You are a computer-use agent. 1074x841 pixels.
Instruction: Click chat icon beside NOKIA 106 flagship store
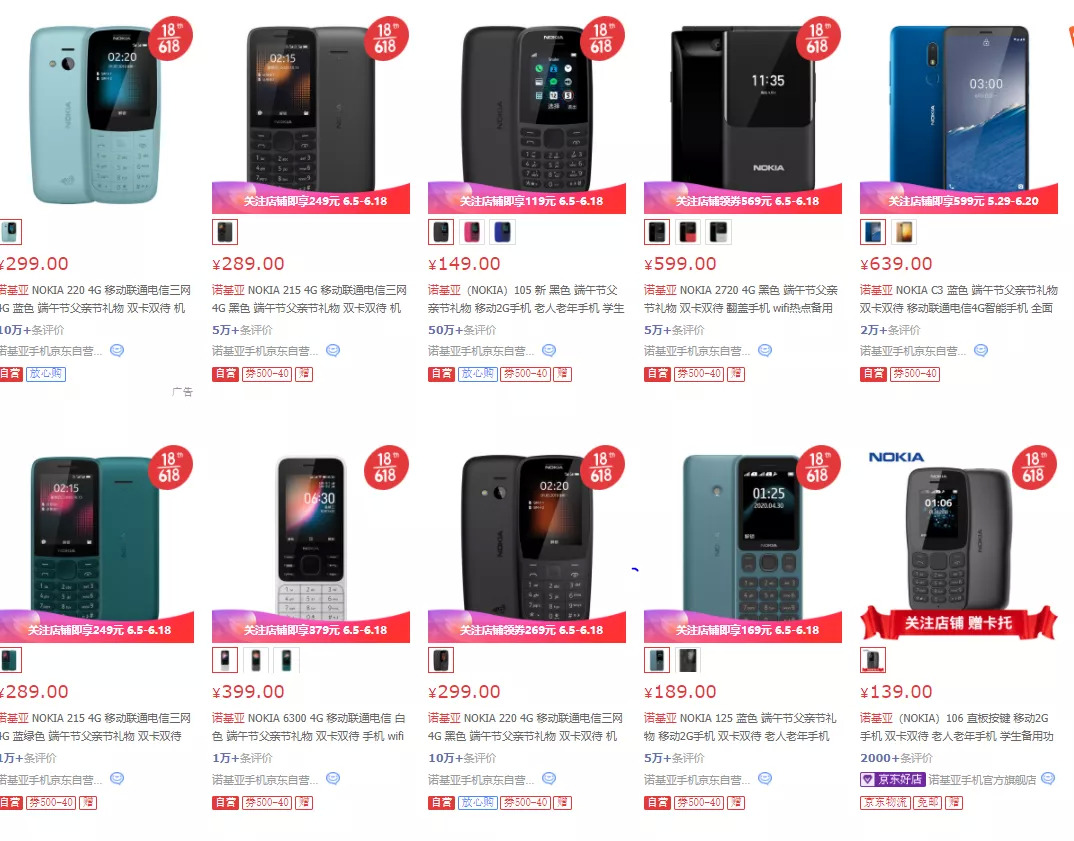coord(1048,779)
